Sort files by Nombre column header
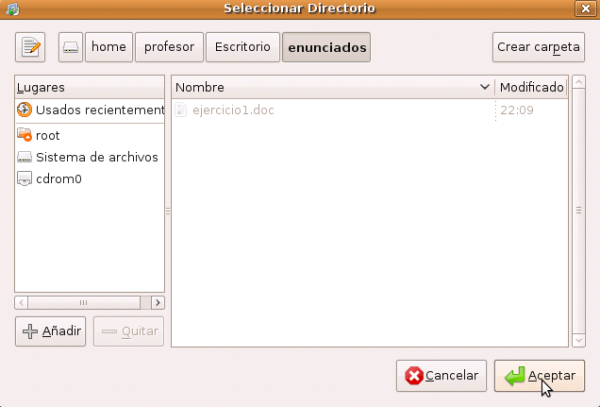 tap(332, 87)
